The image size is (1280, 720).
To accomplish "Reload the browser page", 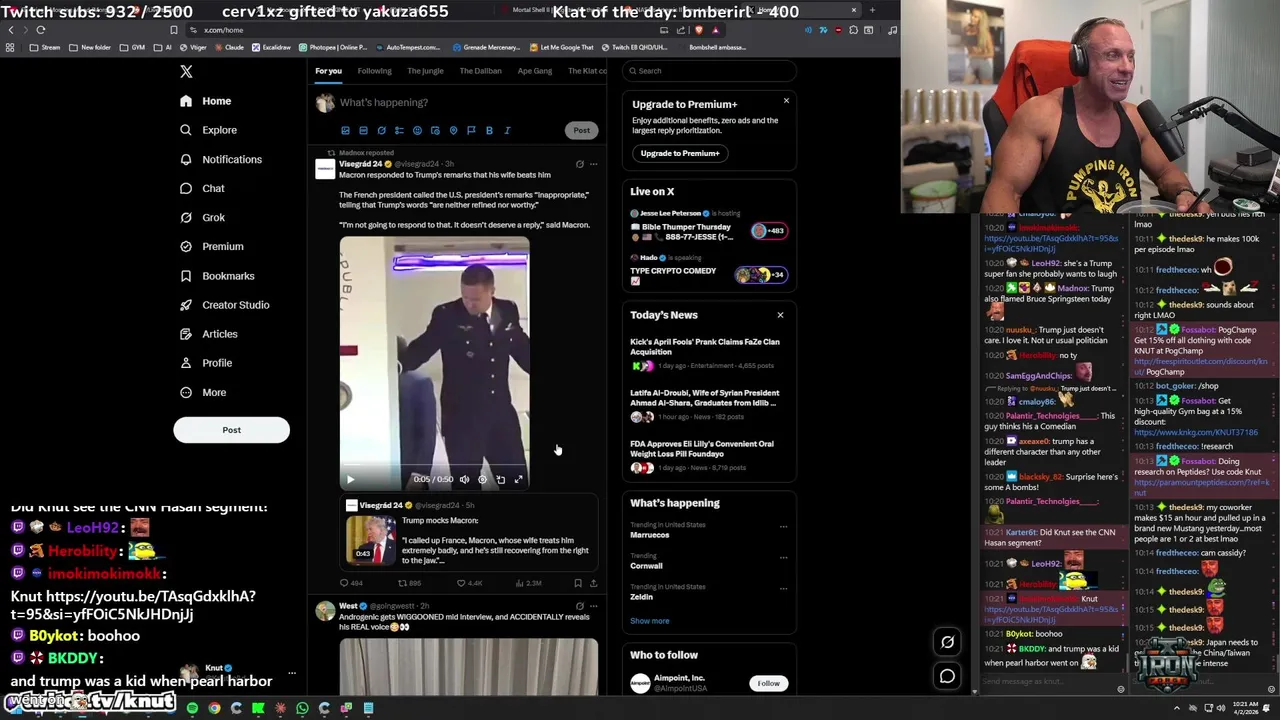I will coord(41,30).
